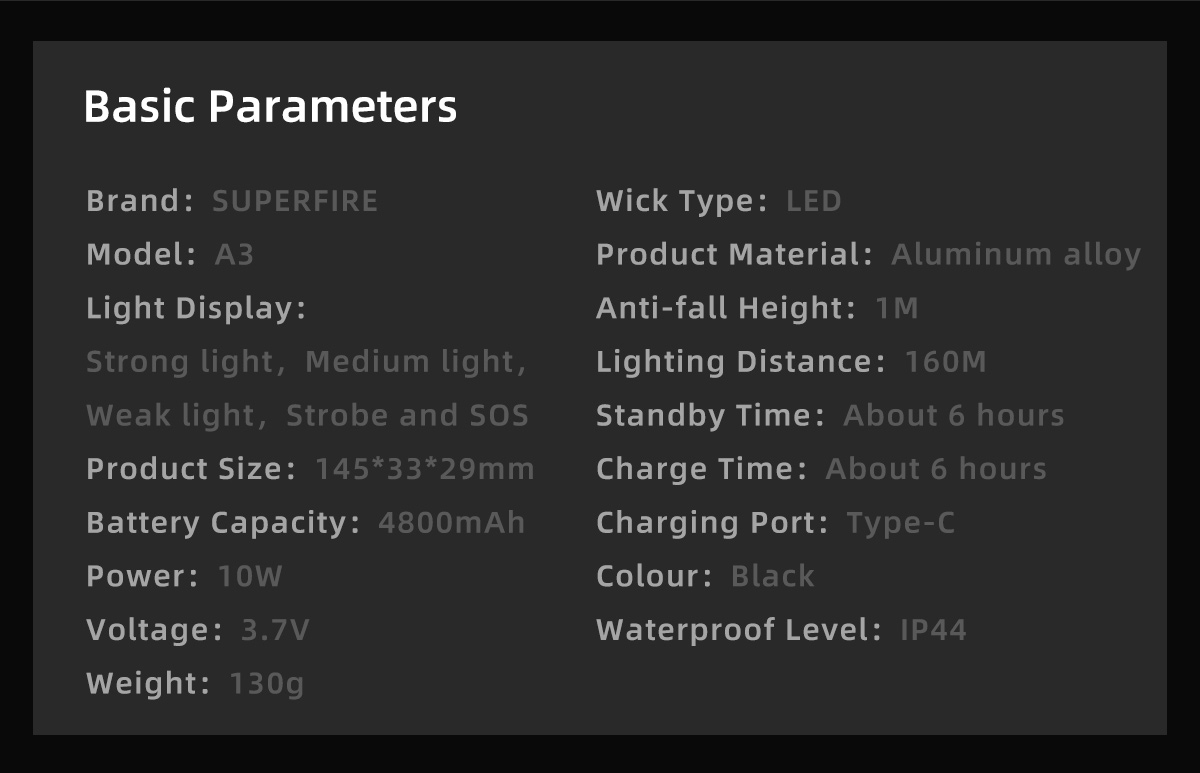Click the Power 10W entry
Viewport: 1200px width, 773px height.
point(185,577)
